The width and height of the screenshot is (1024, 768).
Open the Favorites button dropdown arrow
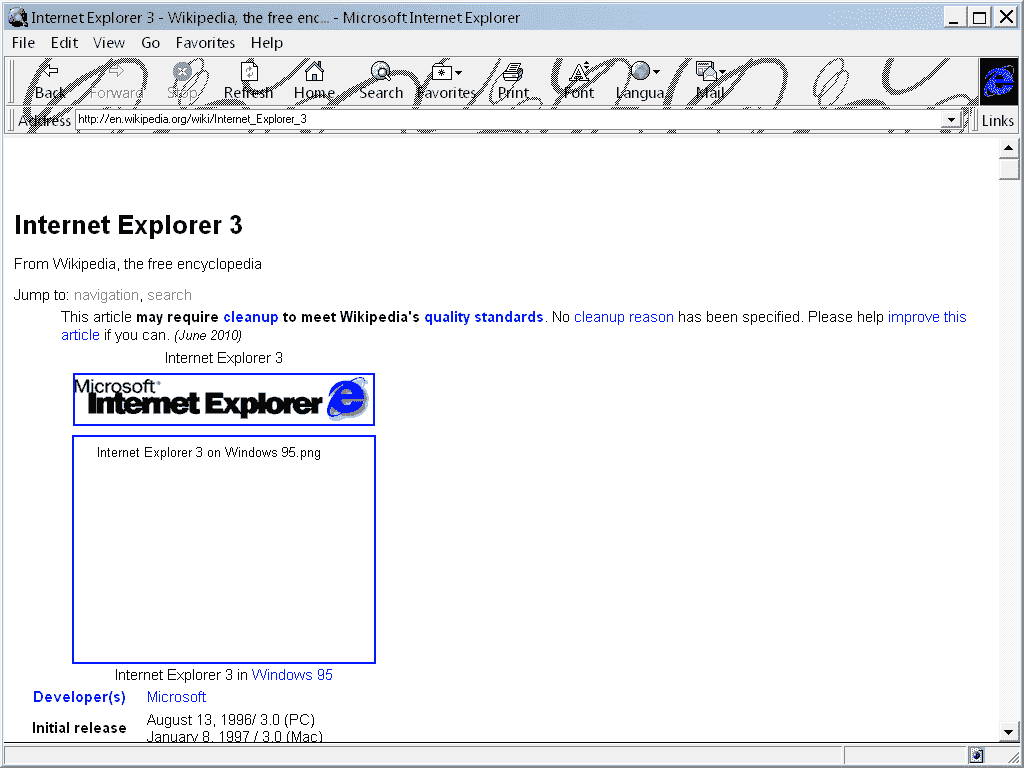point(458,72)
